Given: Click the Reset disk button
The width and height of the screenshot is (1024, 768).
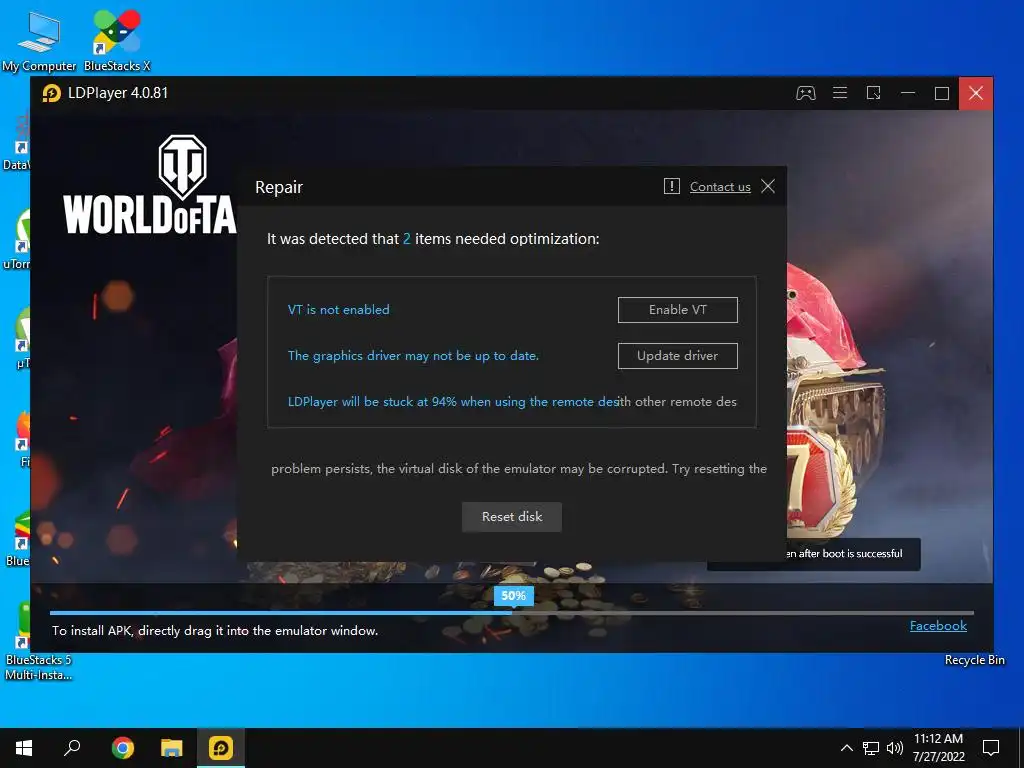Looking at the screenshot, I should [511, 517].
